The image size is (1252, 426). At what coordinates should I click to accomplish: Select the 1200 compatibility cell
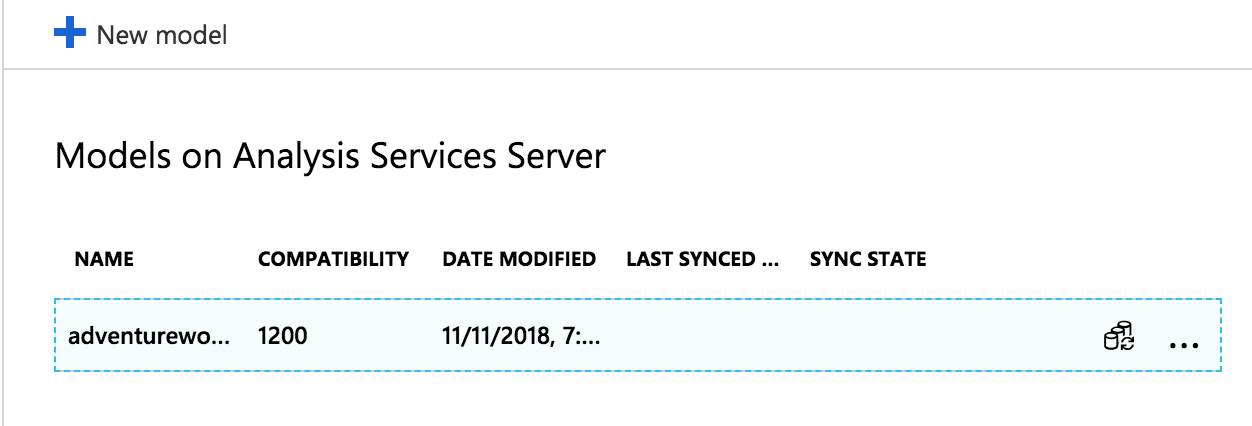[282, 337]
